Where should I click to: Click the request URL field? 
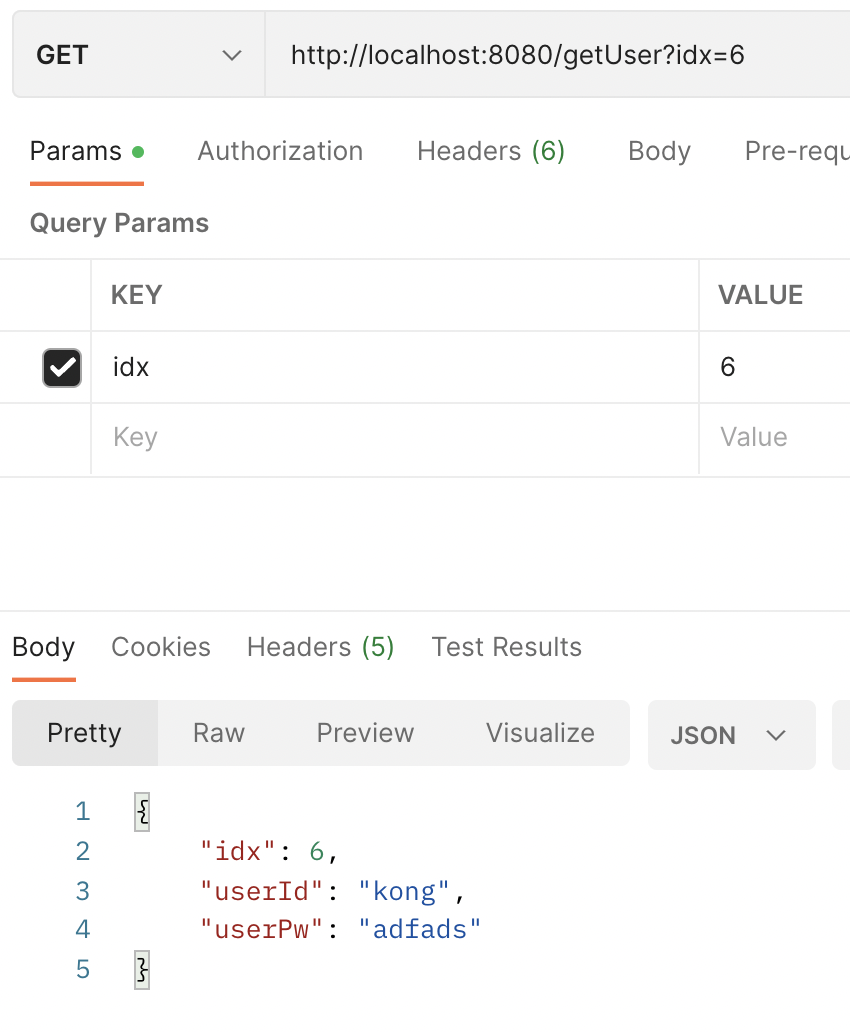tap(550, 55)
